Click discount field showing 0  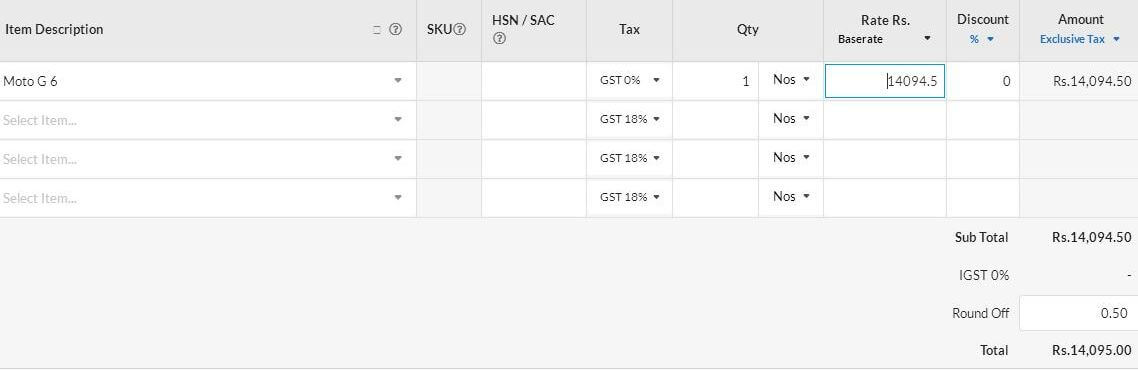point(983,81)
